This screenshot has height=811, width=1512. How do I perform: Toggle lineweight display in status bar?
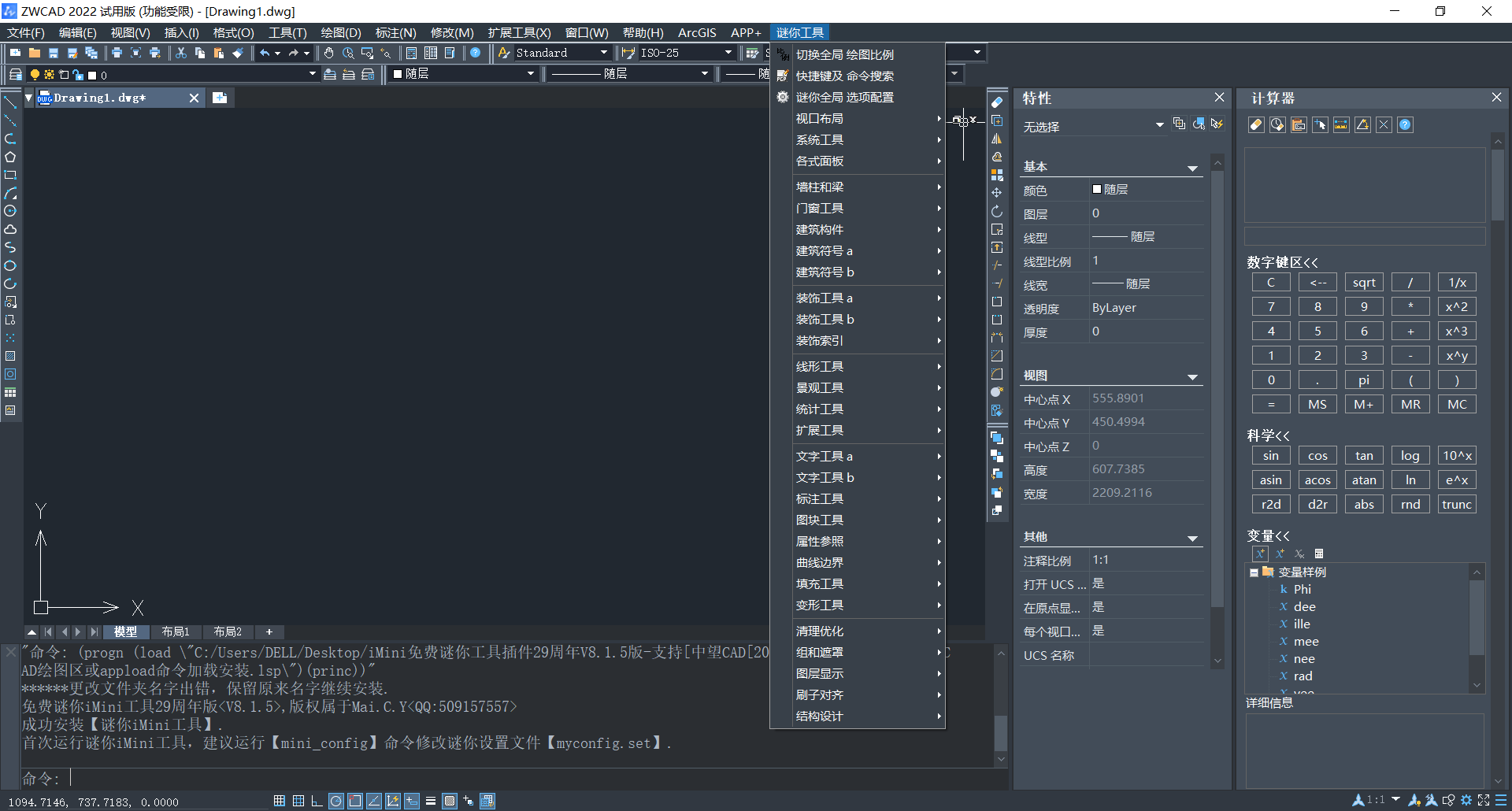point(431,801)
